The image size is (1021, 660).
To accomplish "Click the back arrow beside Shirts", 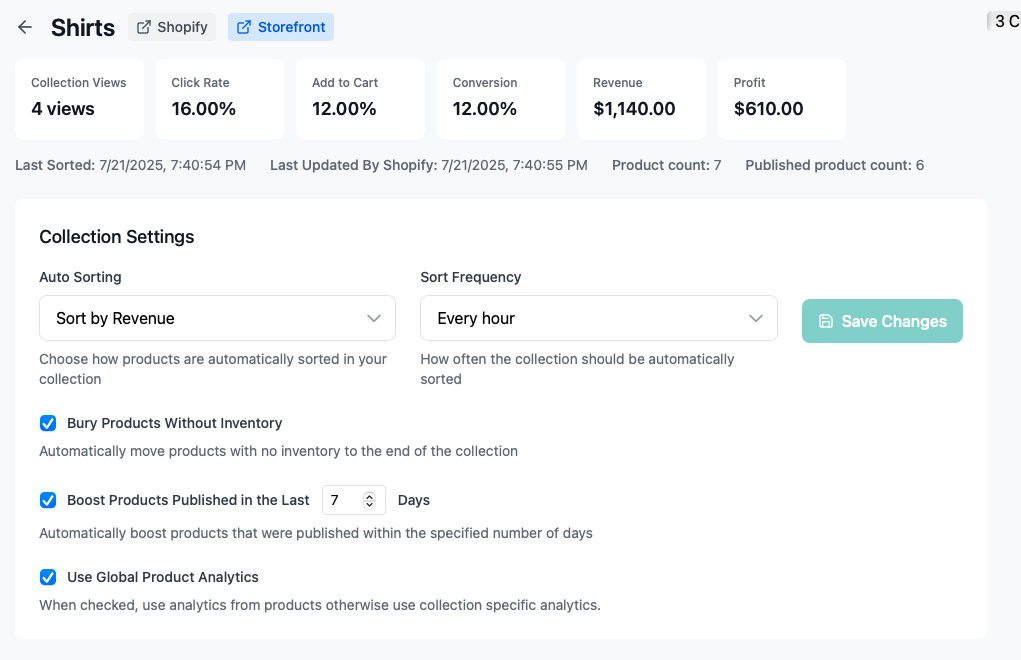I will point(25,28).
